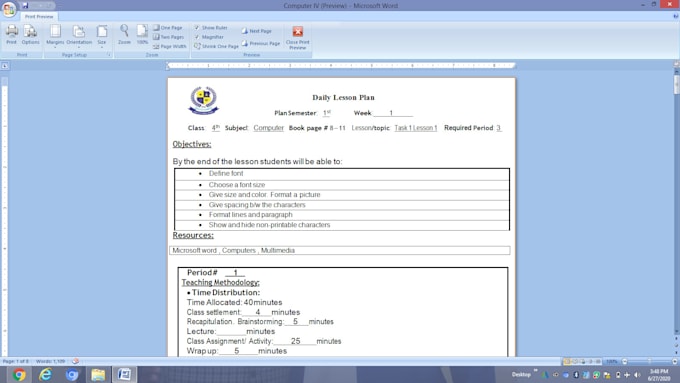Click Show and hide non-printable characters line
The image size is (680, 383).
pyautogui.click(x=269, y=225)
